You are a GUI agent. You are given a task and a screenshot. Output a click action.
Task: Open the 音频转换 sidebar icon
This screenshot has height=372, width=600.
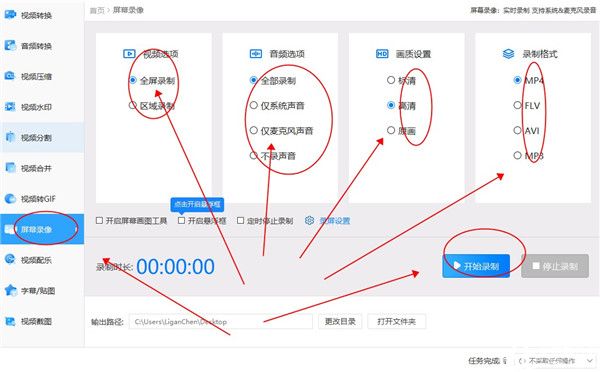click(10, 46)
